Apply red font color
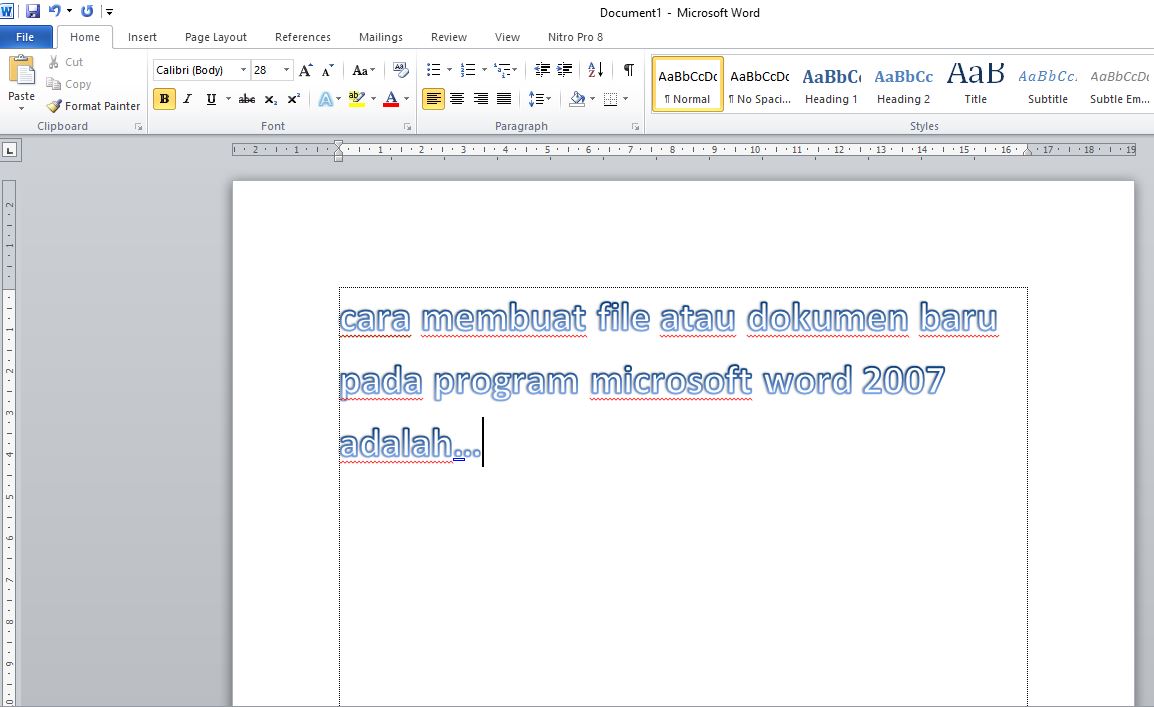The width and height of the screenshot is (1154, 707). pos(391,99)
